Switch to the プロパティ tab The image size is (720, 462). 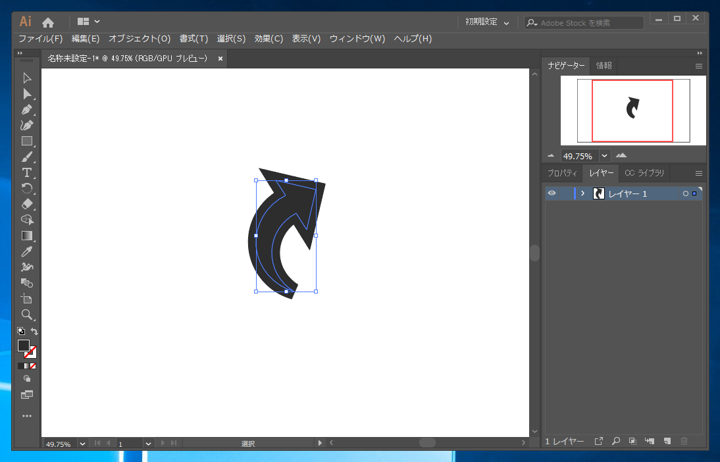click(562, 173)
